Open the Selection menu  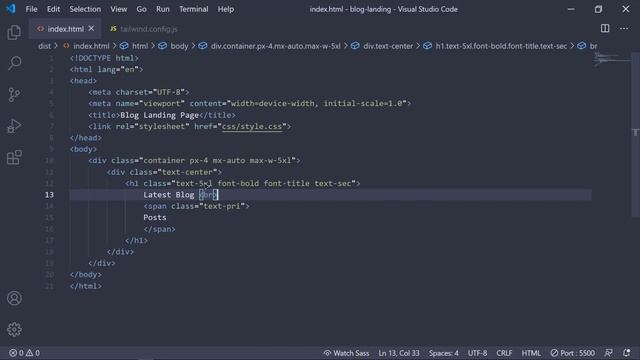pos(85,9)
